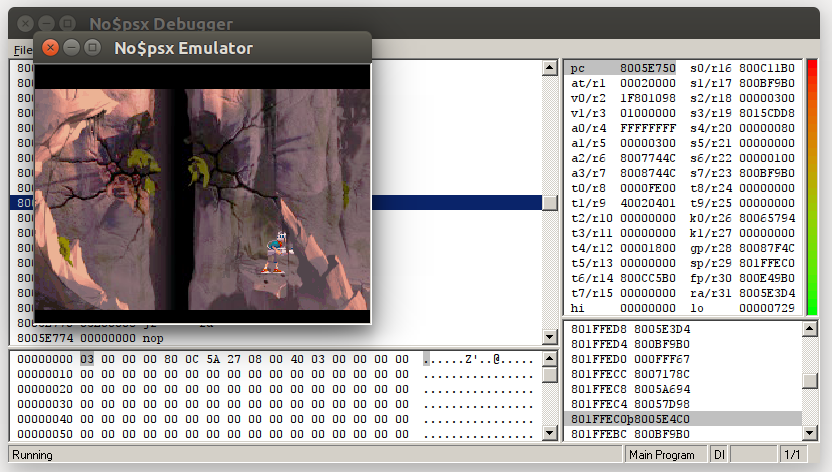Screen dimensions: 832x472
Task: Select the s0/r16 register value 800C11B0
Action: pos(767,68)
